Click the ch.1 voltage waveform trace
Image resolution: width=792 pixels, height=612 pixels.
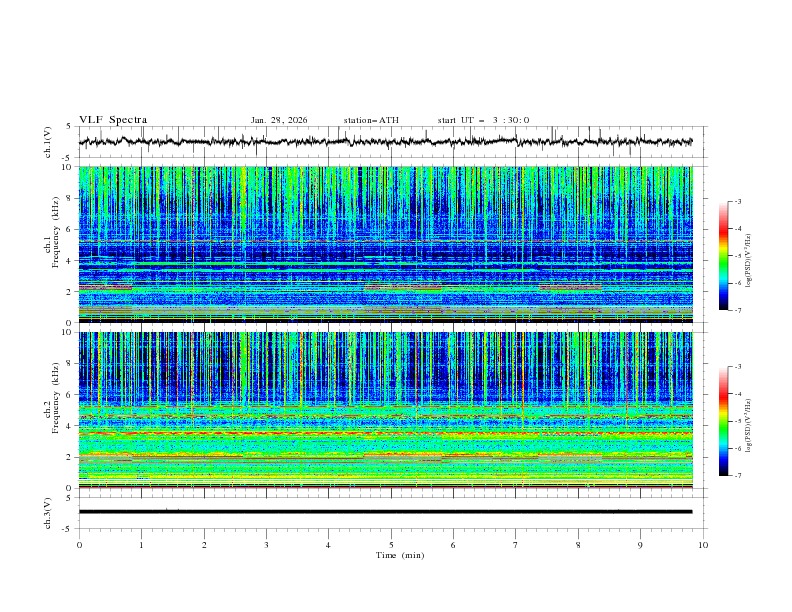385,142
